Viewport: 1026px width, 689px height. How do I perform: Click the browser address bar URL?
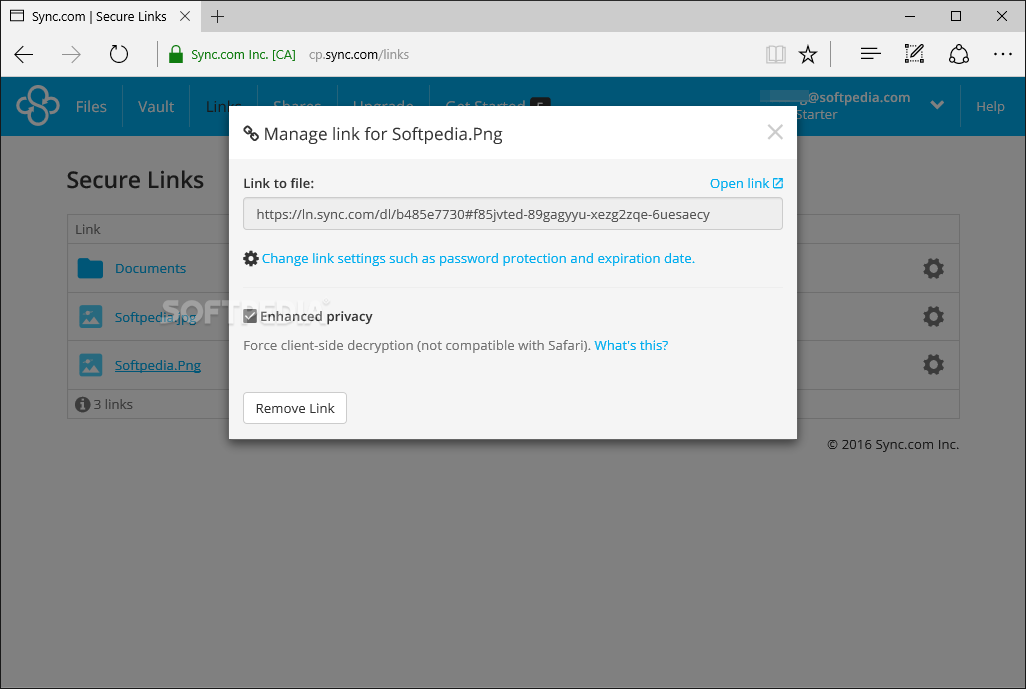pyautogui.click(x=359, y=54)
